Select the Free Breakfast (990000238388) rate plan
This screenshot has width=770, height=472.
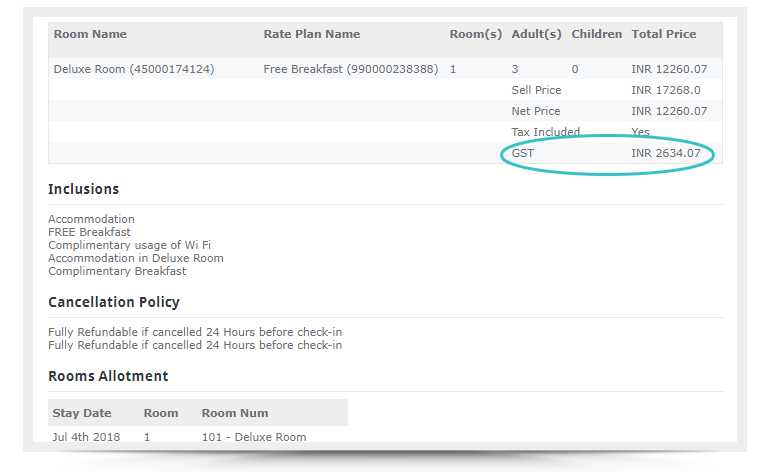(351, 69)
